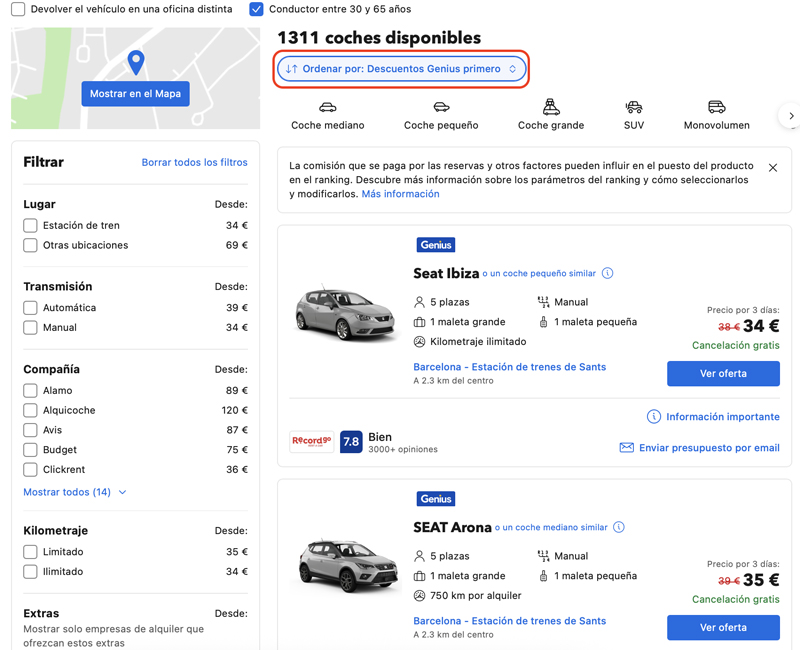Image resolution: width=800 pixels, height=650 pixels.
Task: Click the map location pin icon
Action: point(136,62)
